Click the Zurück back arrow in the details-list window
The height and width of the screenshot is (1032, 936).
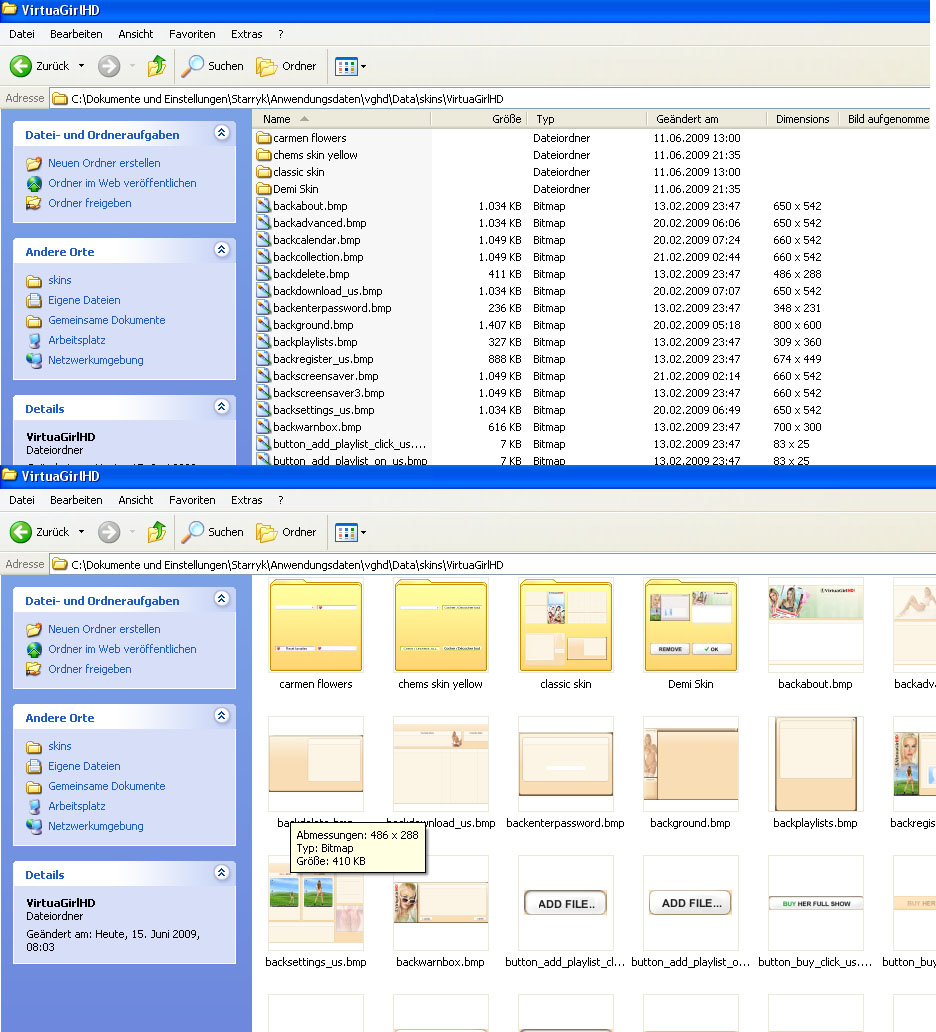pos(22,66)
